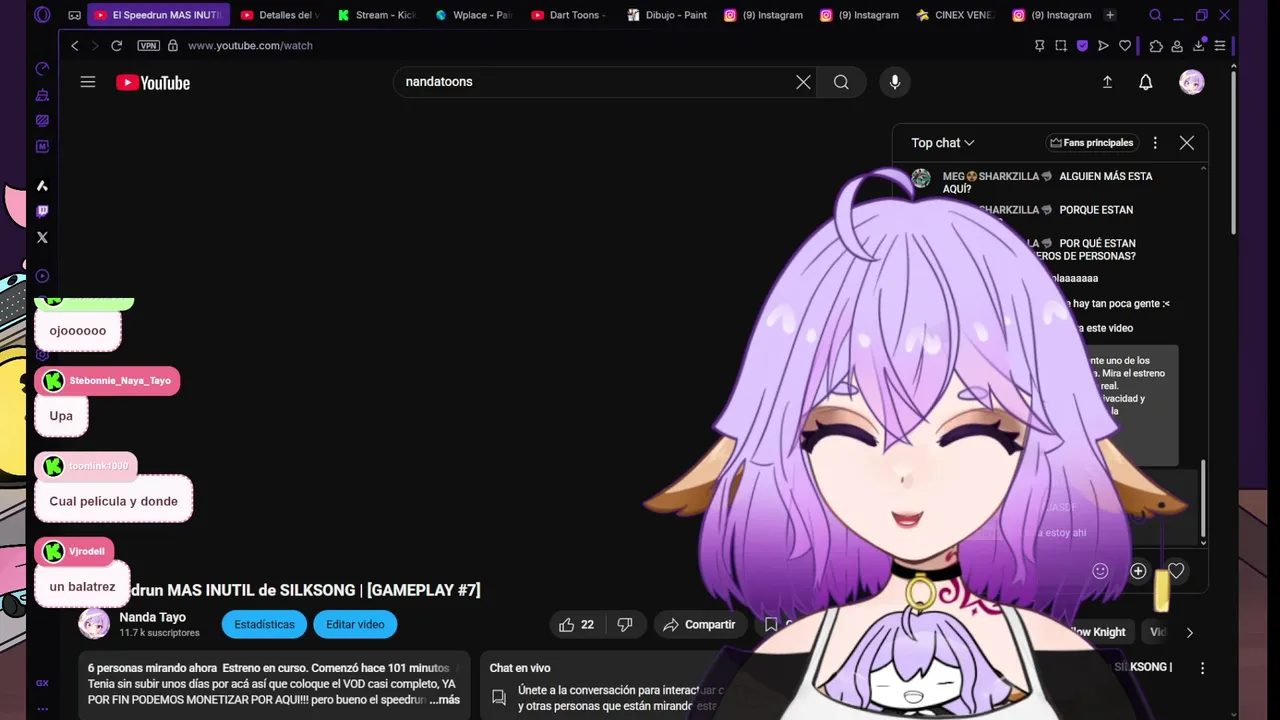
Task: Open the chat emoji picker
Action: click(1101, 571)
